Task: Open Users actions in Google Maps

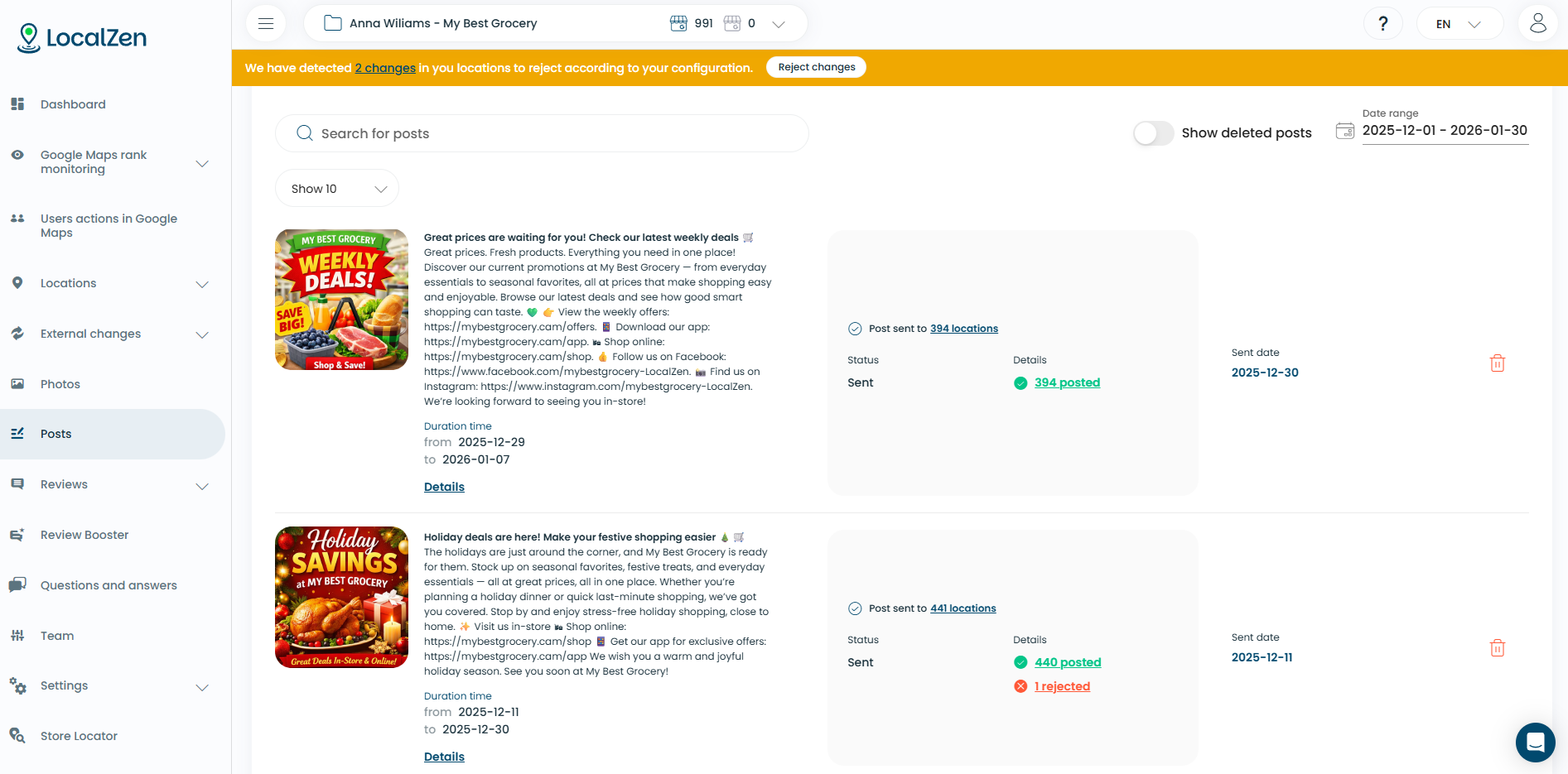Action: point(109,225)
